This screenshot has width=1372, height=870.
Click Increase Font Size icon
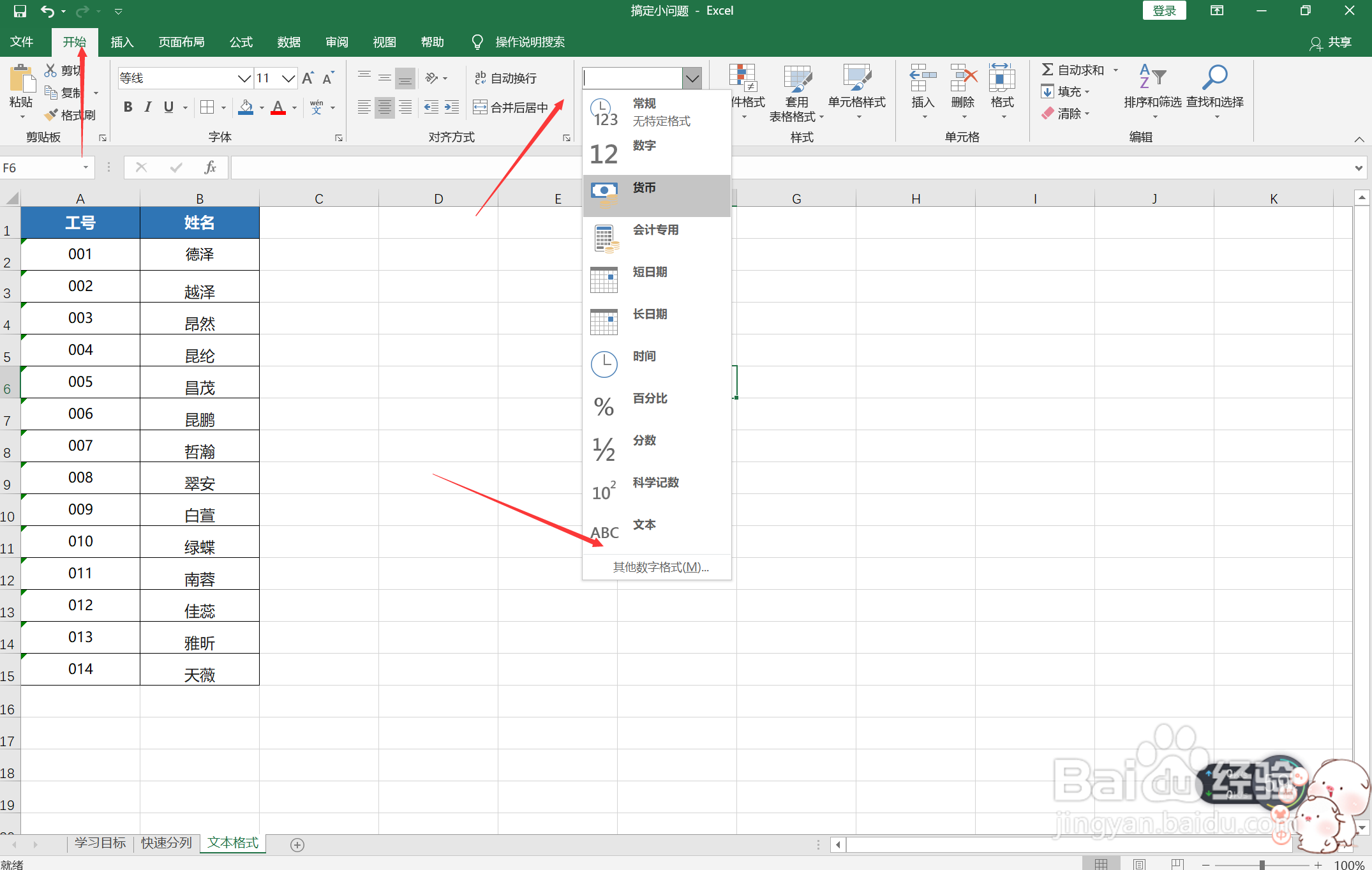pyautogui.click(x=308, y=78)
